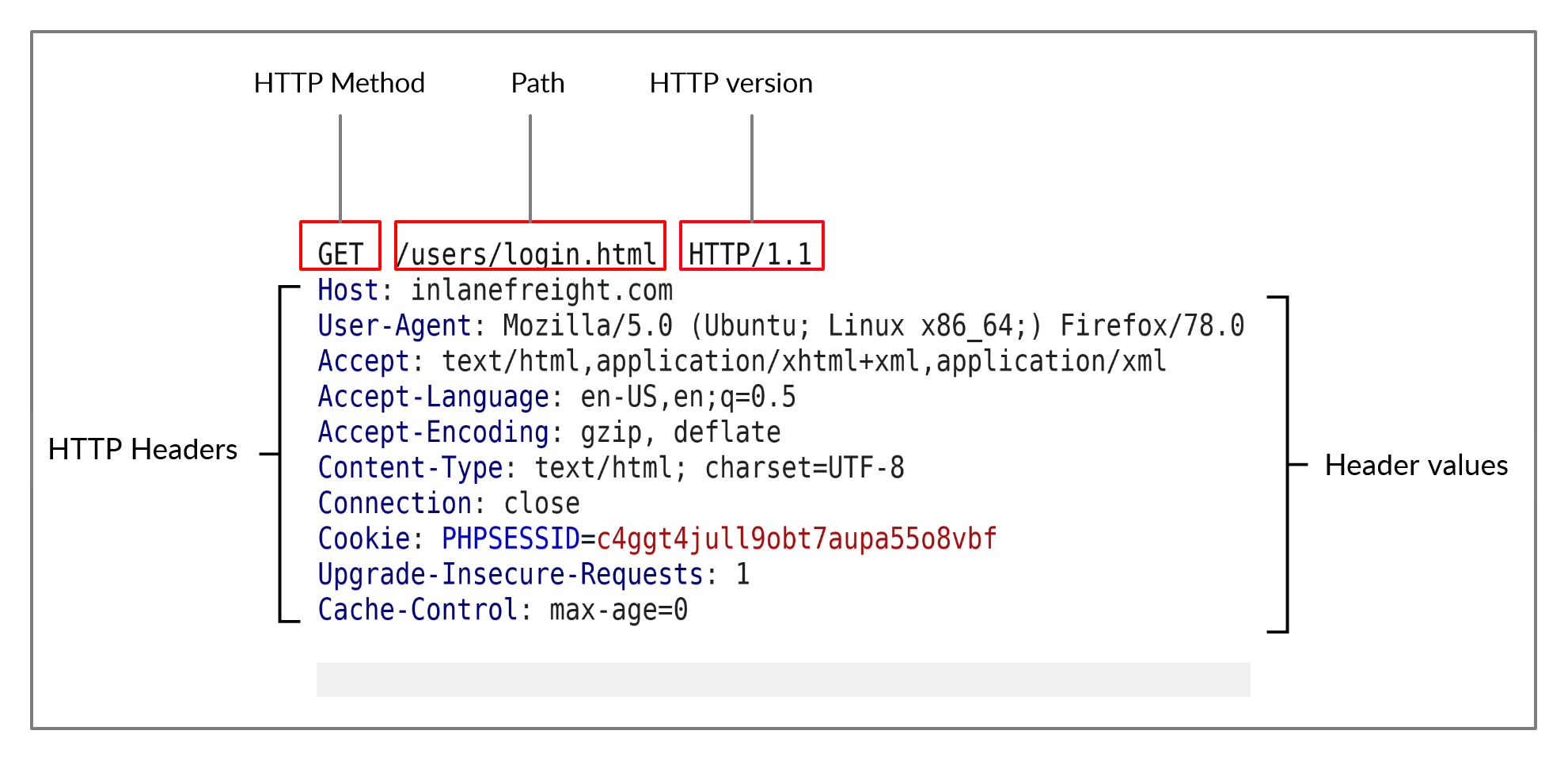Click the "HTTP Headers" label on left

coord(142,450)
